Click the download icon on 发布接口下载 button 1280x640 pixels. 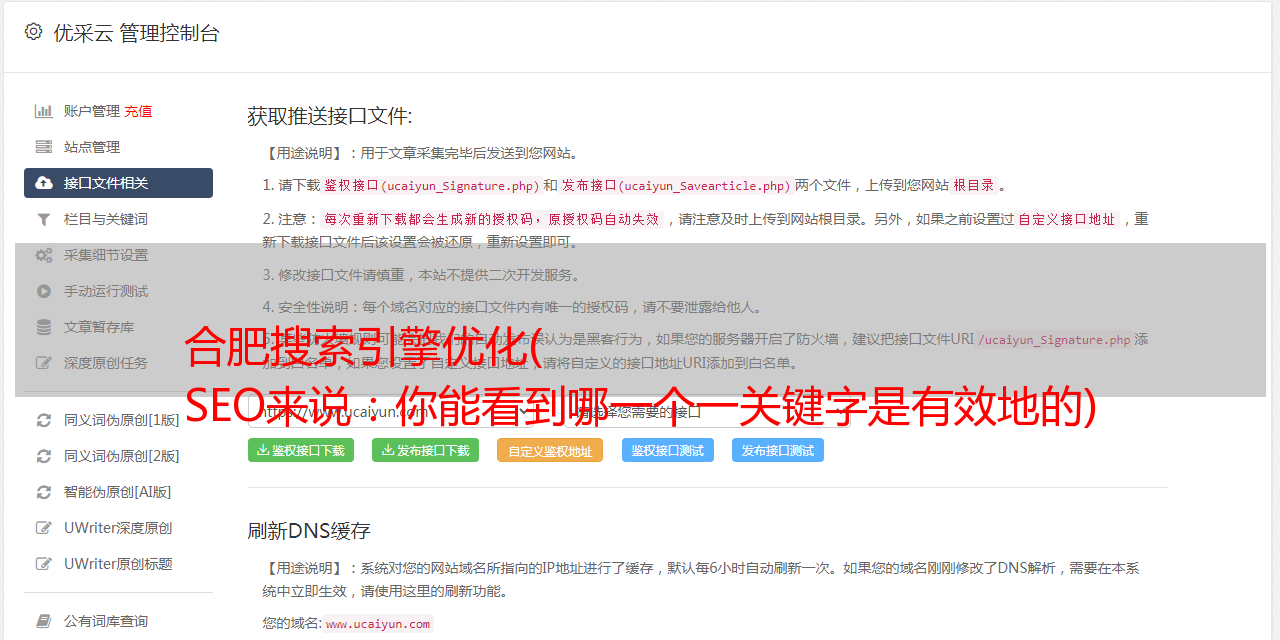[x=387, y=450]
